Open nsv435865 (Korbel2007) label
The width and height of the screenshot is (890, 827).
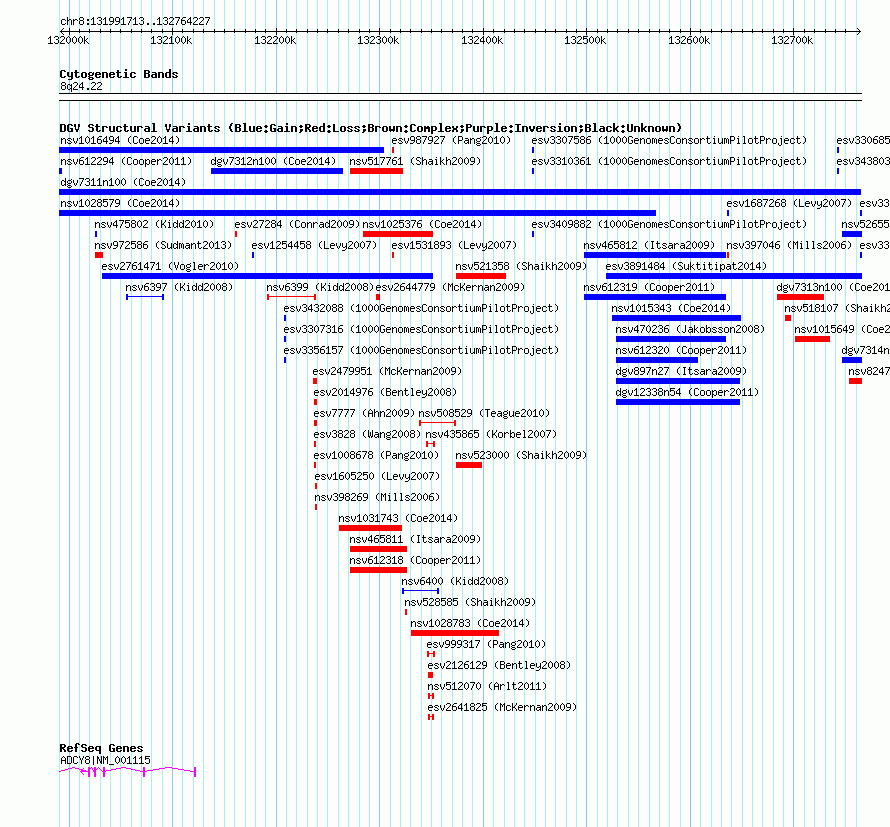491,434
